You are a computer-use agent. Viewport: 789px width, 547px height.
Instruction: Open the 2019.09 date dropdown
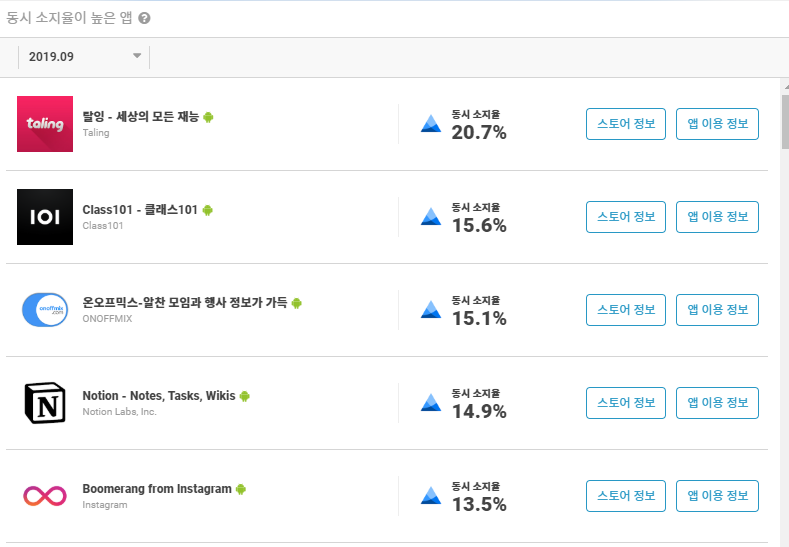(x=84, y=56)
